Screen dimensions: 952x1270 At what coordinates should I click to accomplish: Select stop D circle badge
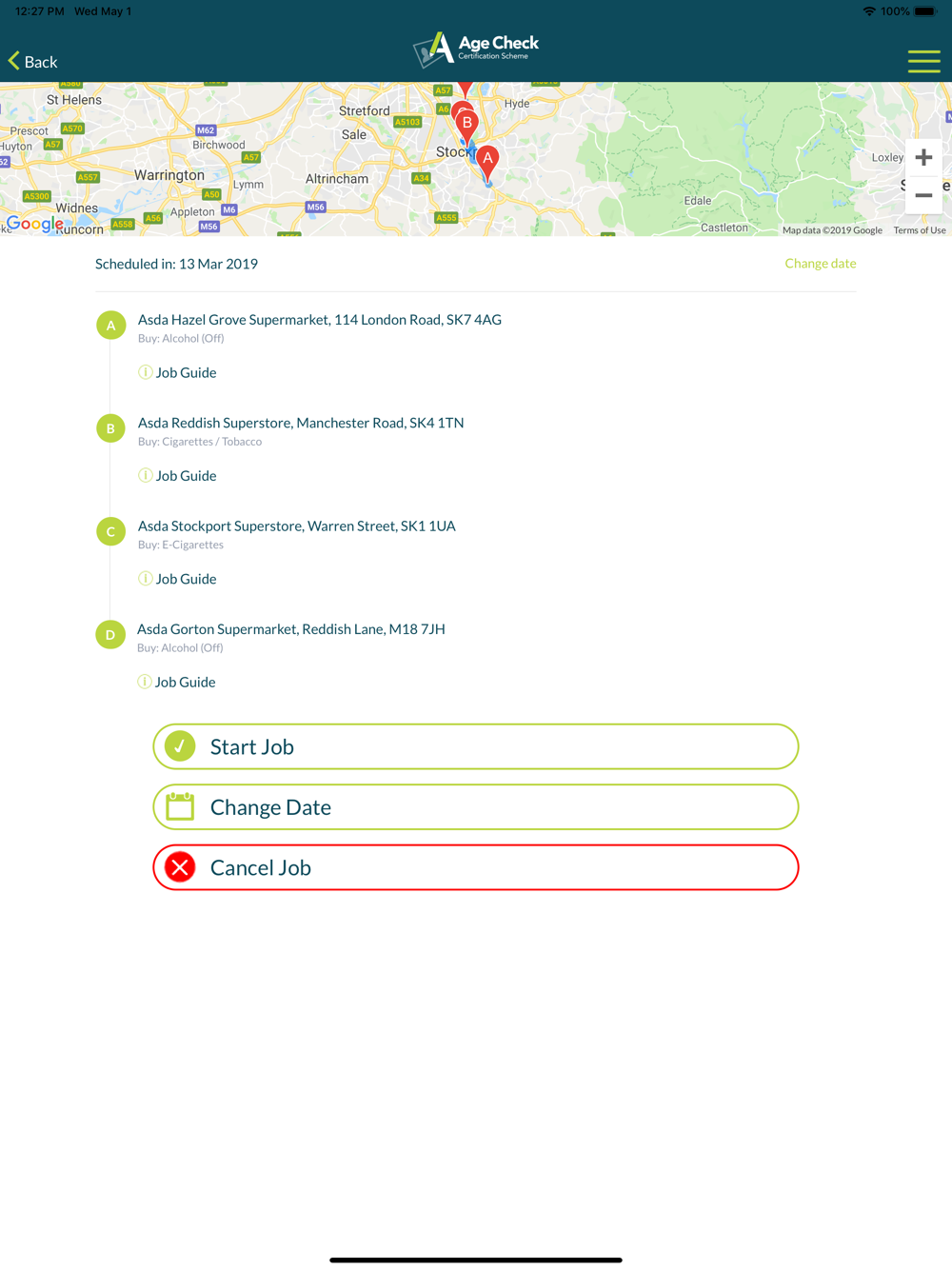[x=110, y=635]
